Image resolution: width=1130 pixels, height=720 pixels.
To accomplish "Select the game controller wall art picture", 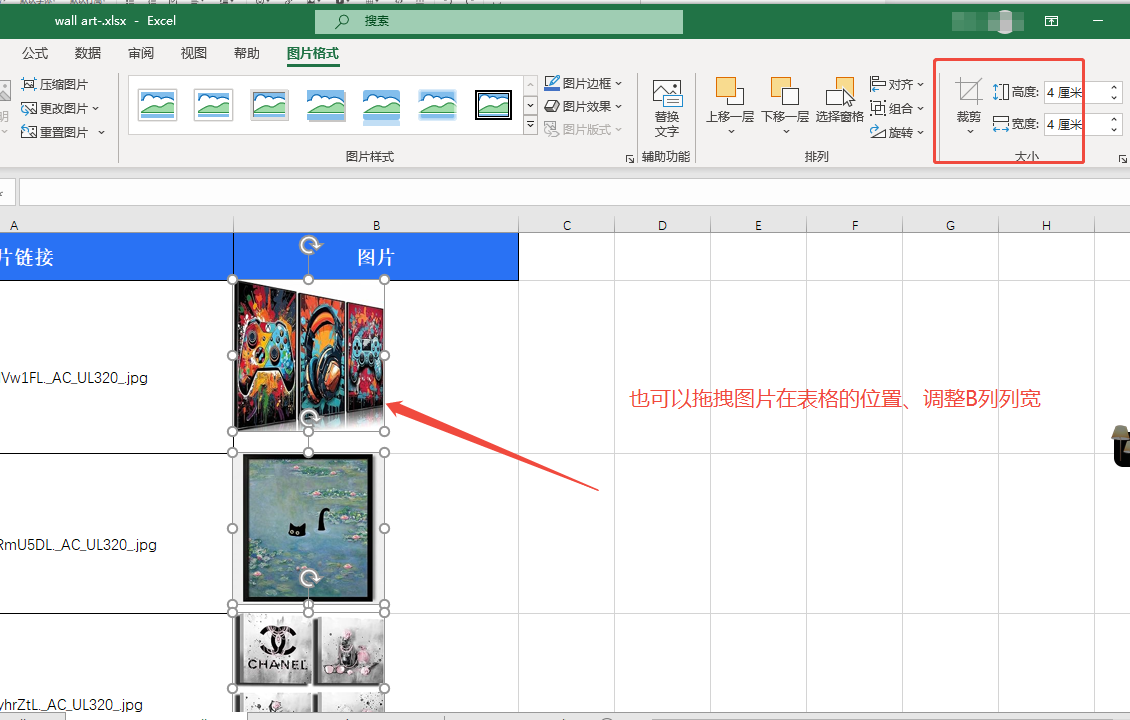I will (x=308, y=355).
